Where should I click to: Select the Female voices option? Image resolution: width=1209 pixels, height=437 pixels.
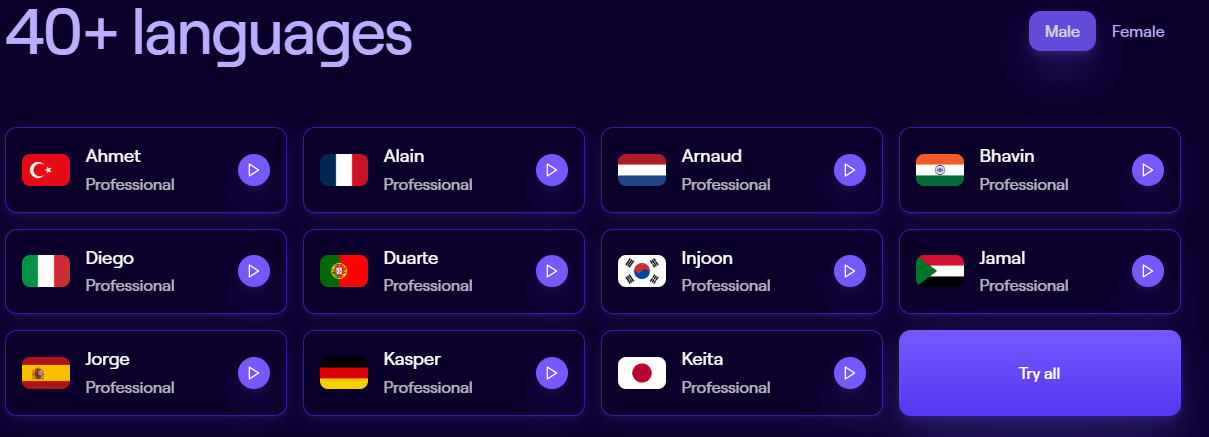click(1138, 31)
